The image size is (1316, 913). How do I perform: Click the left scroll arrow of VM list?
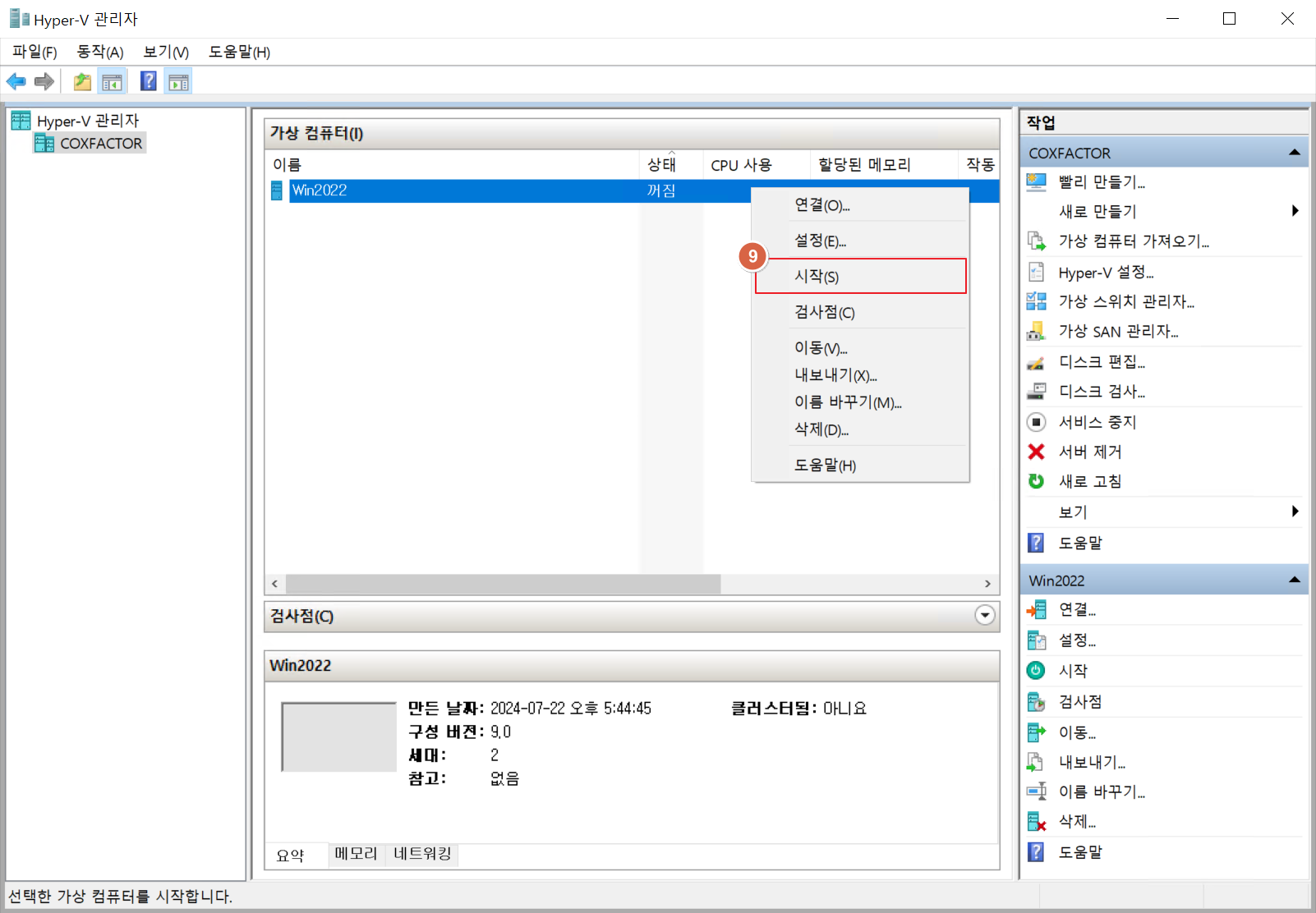tap(274, 584)
